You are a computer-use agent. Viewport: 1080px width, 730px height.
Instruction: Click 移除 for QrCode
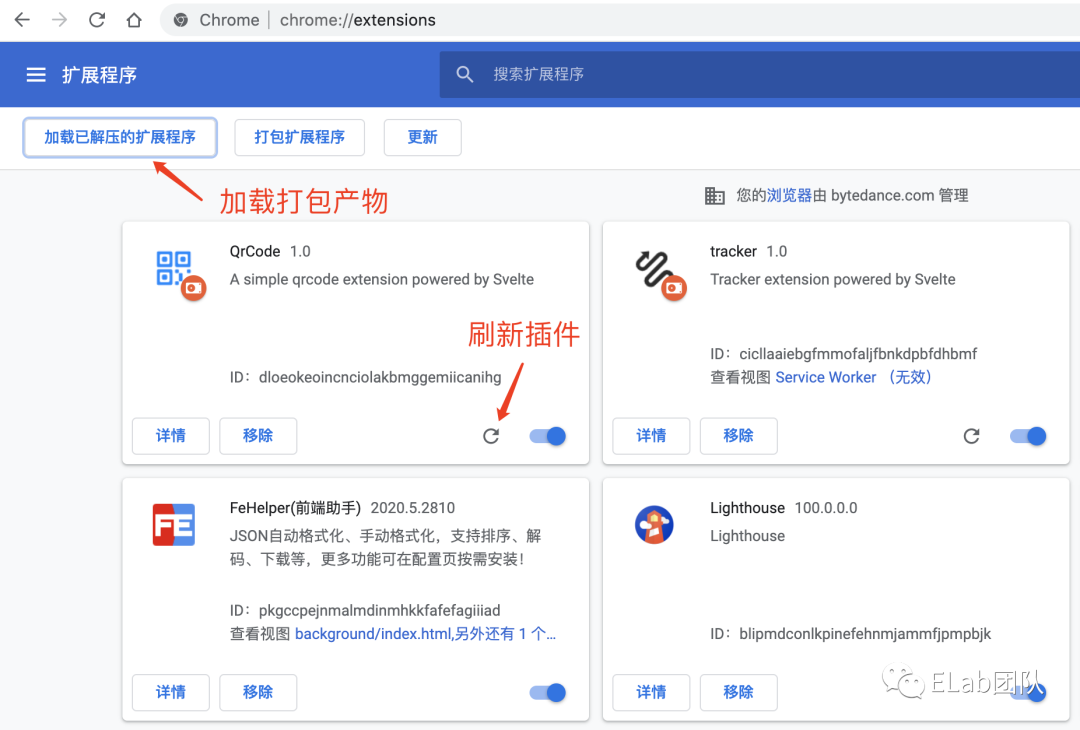click(x=258, y=435)
